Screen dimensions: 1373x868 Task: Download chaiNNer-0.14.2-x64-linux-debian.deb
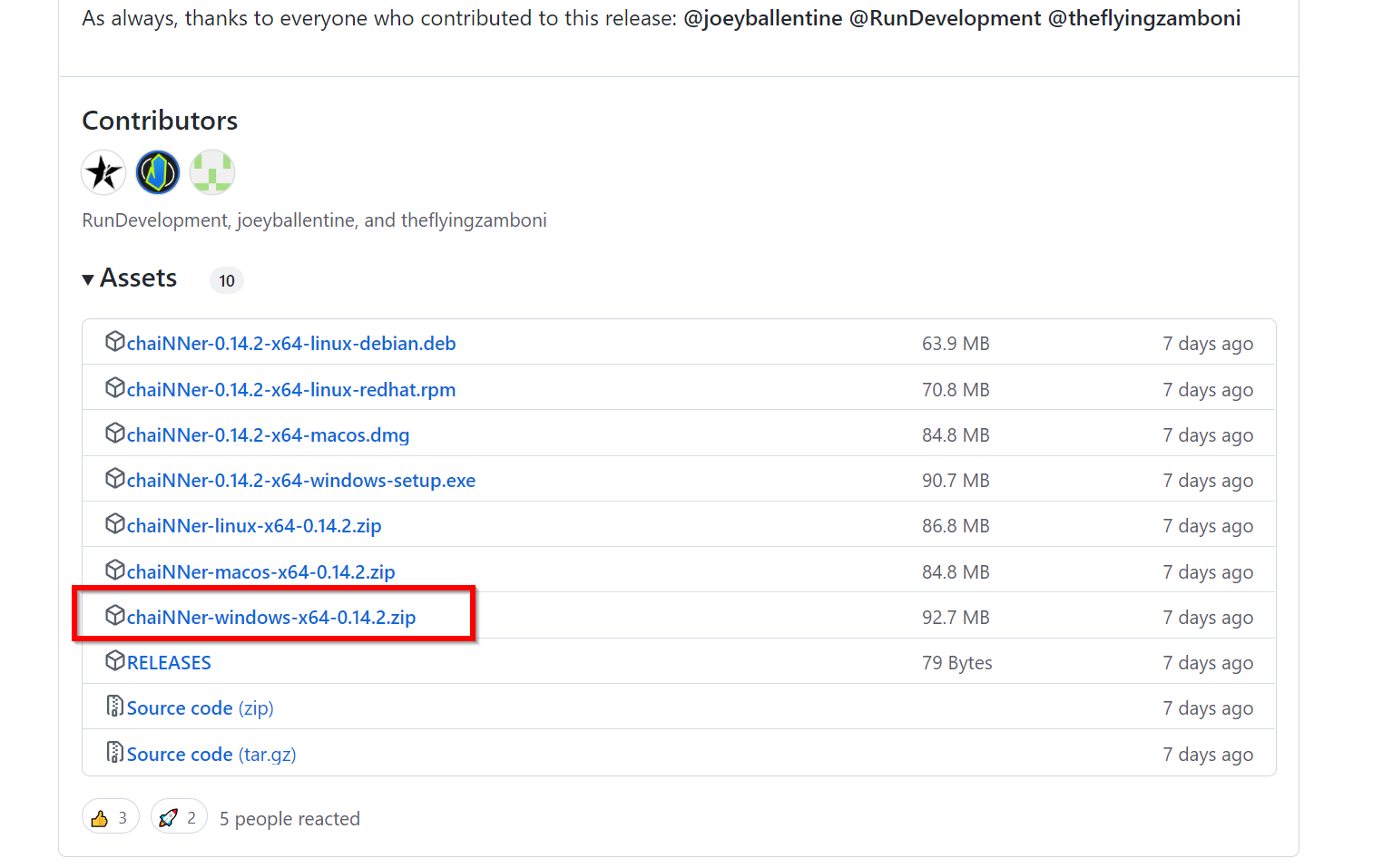[x=291, y=344]
